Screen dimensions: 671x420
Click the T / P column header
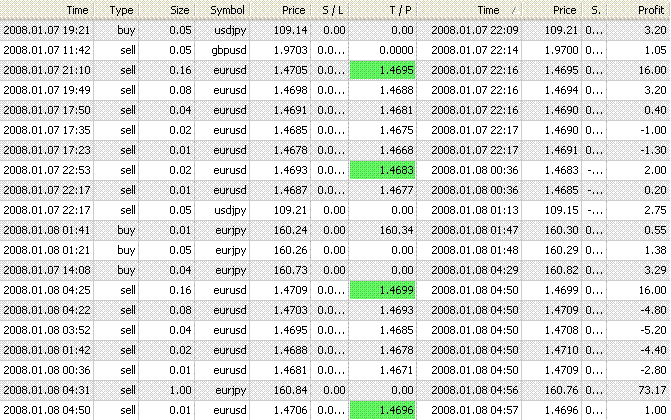383,10
